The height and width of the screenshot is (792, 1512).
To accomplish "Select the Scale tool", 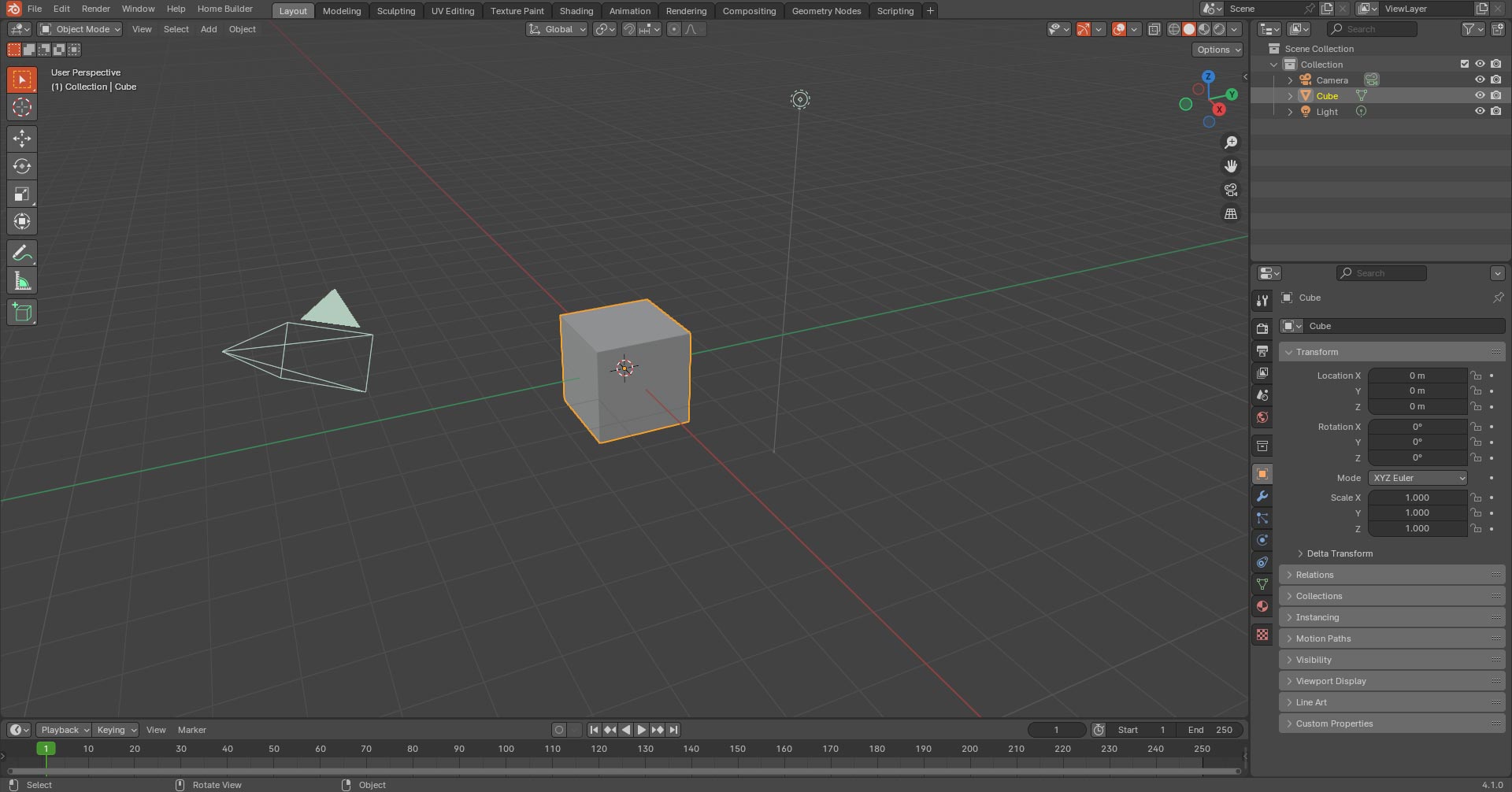I will point(22,194).
